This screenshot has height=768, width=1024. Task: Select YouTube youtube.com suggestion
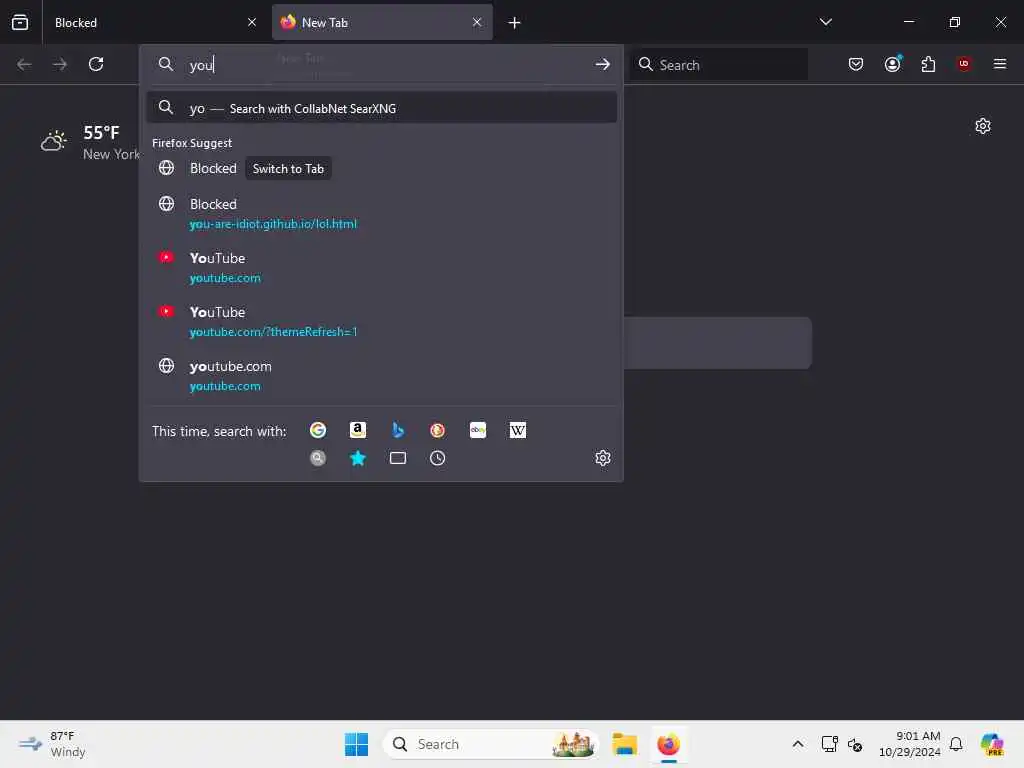[x=382, y=268]
